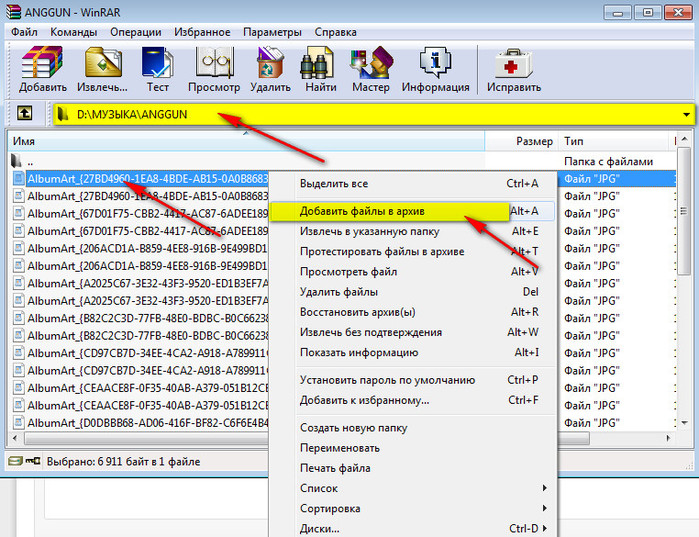Launch the Мастер wizard tool

tap(370, 69)
